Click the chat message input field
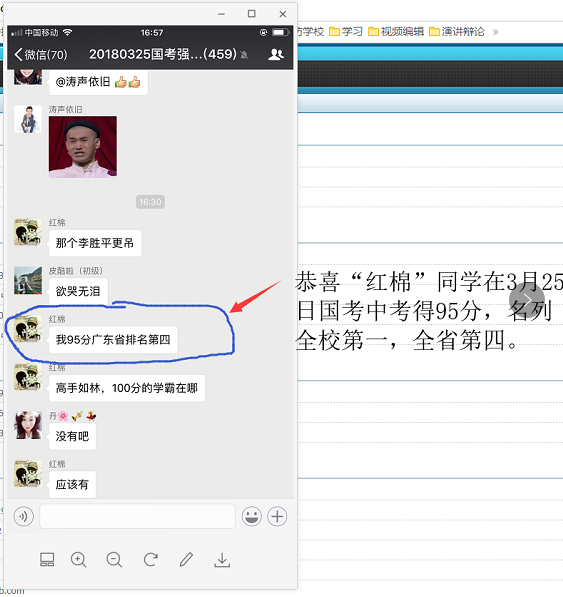This screenshot has height=597, width=563. 137,516
